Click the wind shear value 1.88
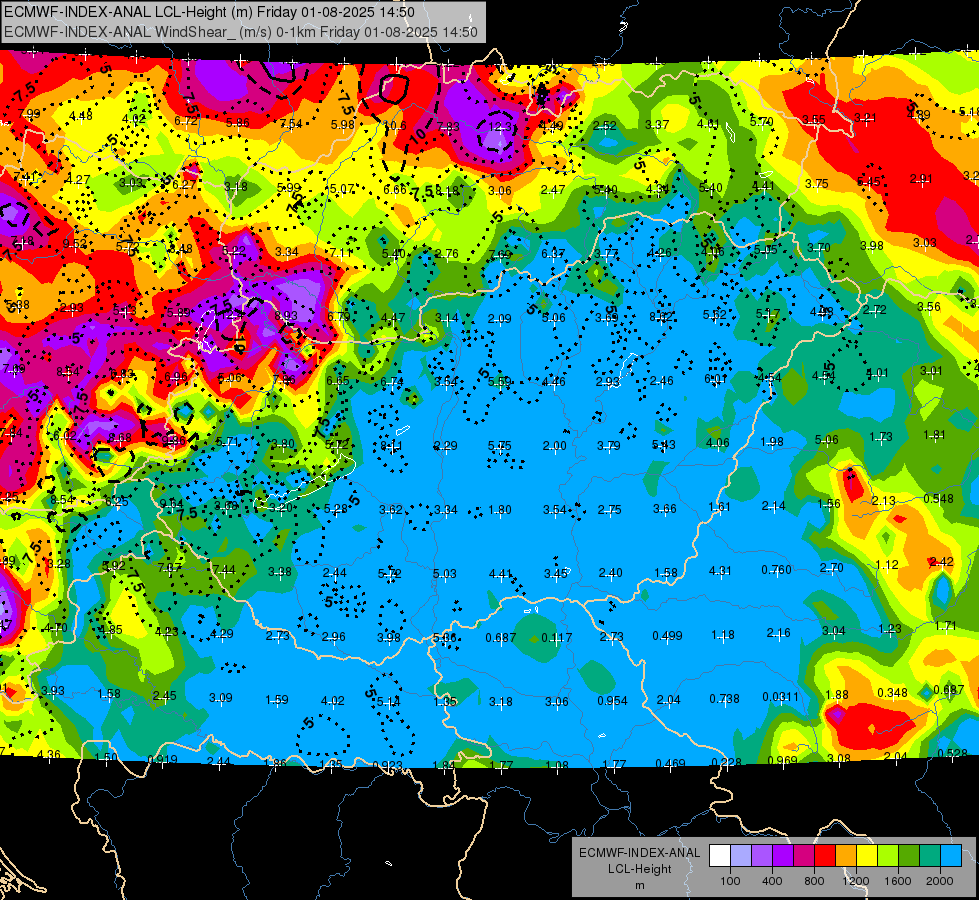Image resolution: width=979 pixels, height=900 pixels. point(837,695)
